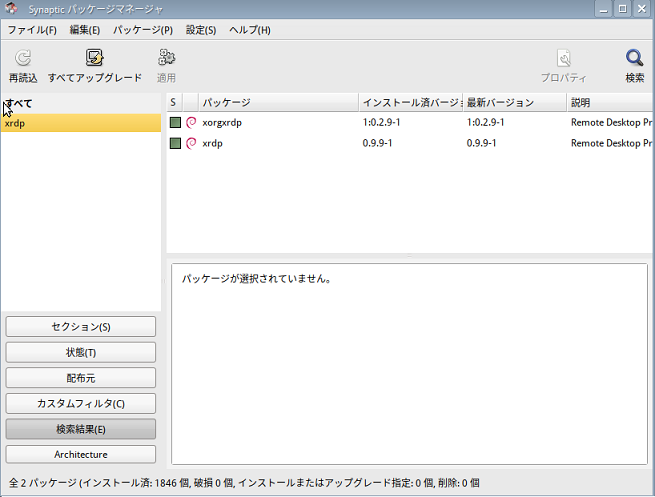
Task: Click the status box of xrdp package
Action: coord(175,143)
